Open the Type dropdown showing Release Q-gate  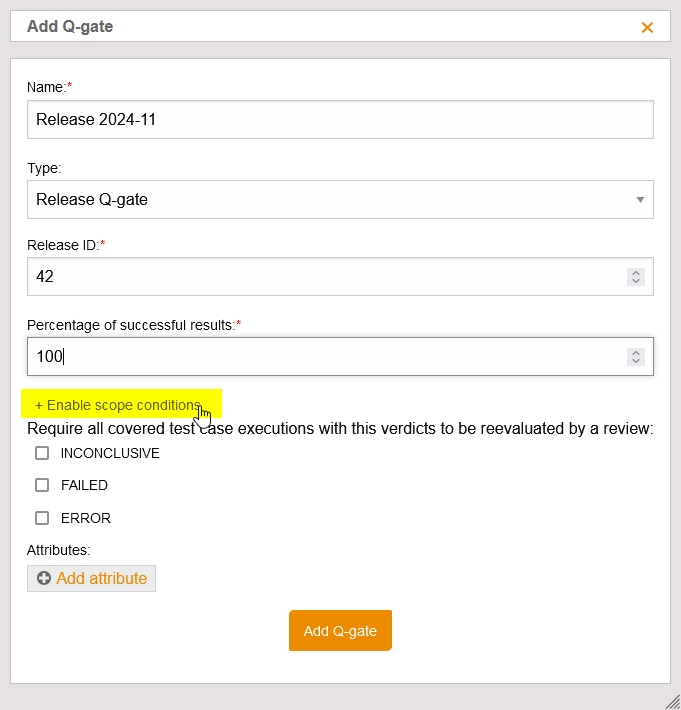(330, 199)
